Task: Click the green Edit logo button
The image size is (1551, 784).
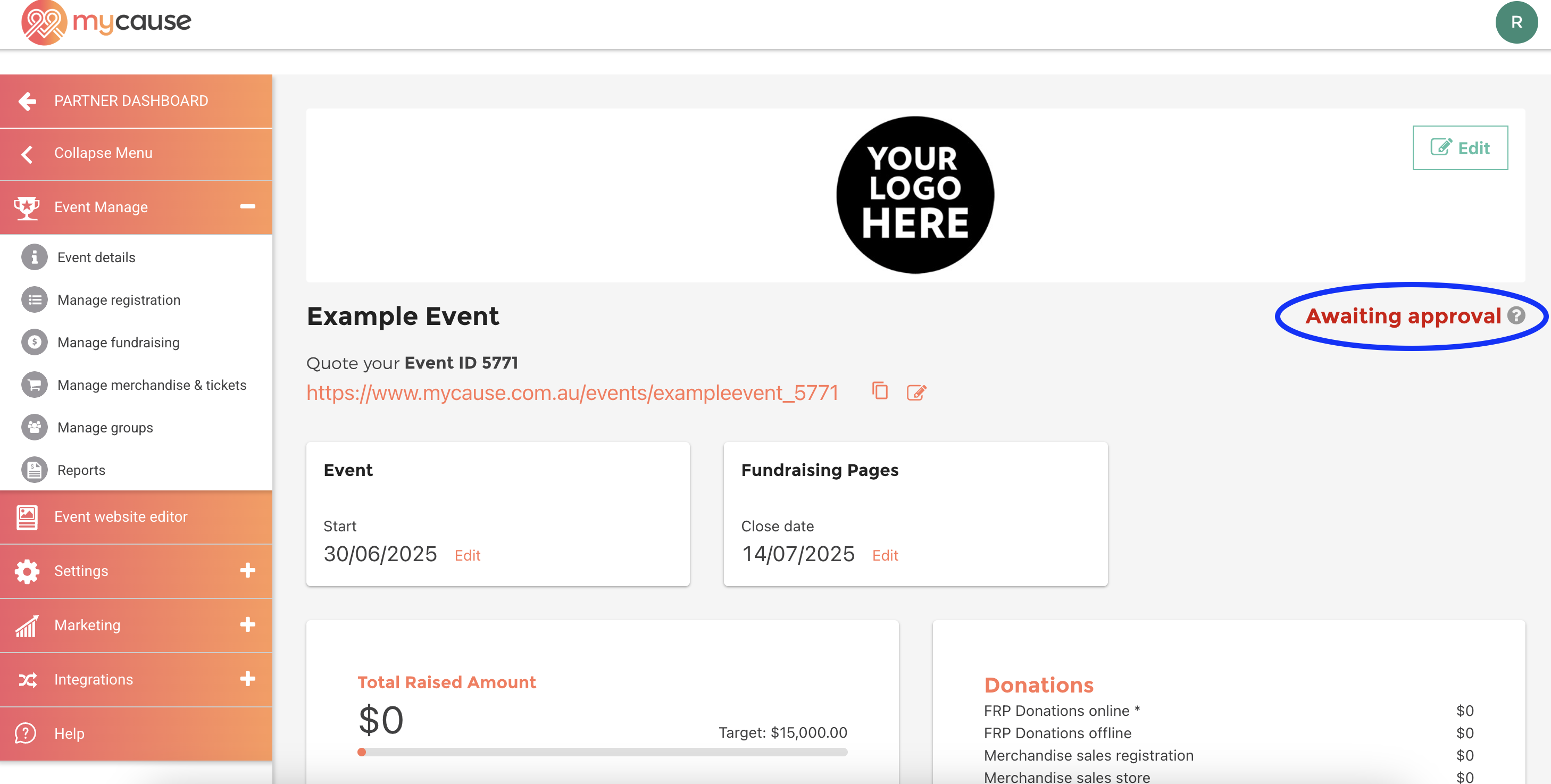Action: pos(1460,148)
